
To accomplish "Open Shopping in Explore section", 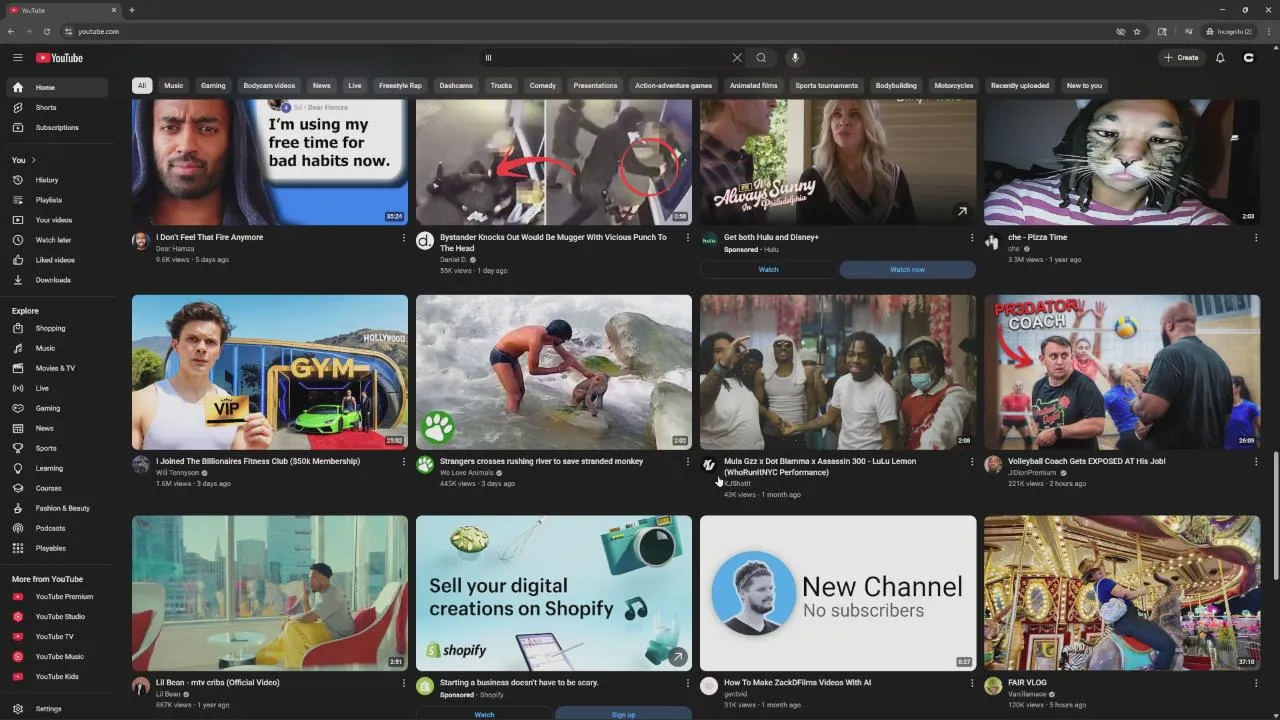I will point(55,328).
